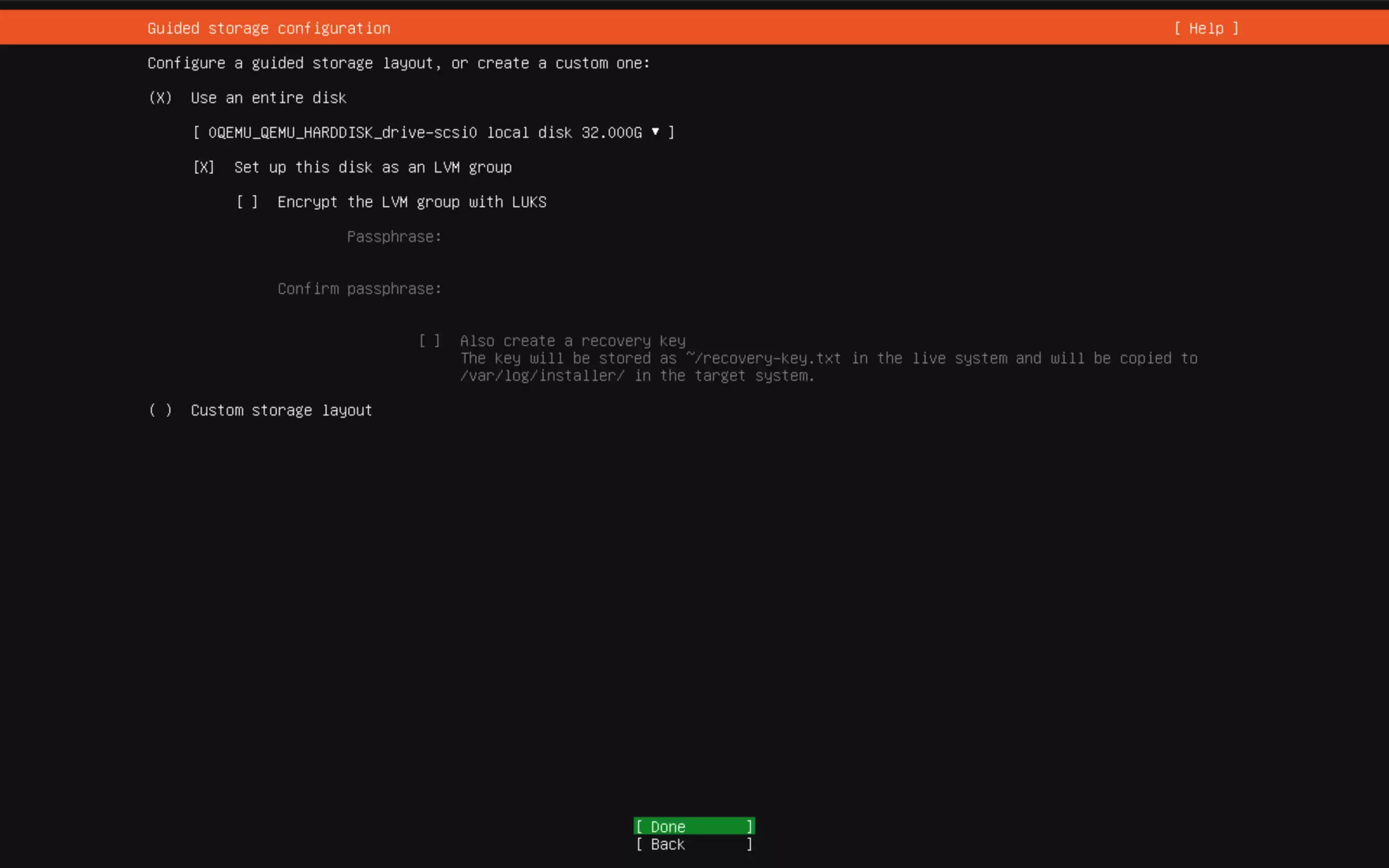Select the "Custom storage layout" option
Screen dimensions: 1389x868
(x=281, y=410)
